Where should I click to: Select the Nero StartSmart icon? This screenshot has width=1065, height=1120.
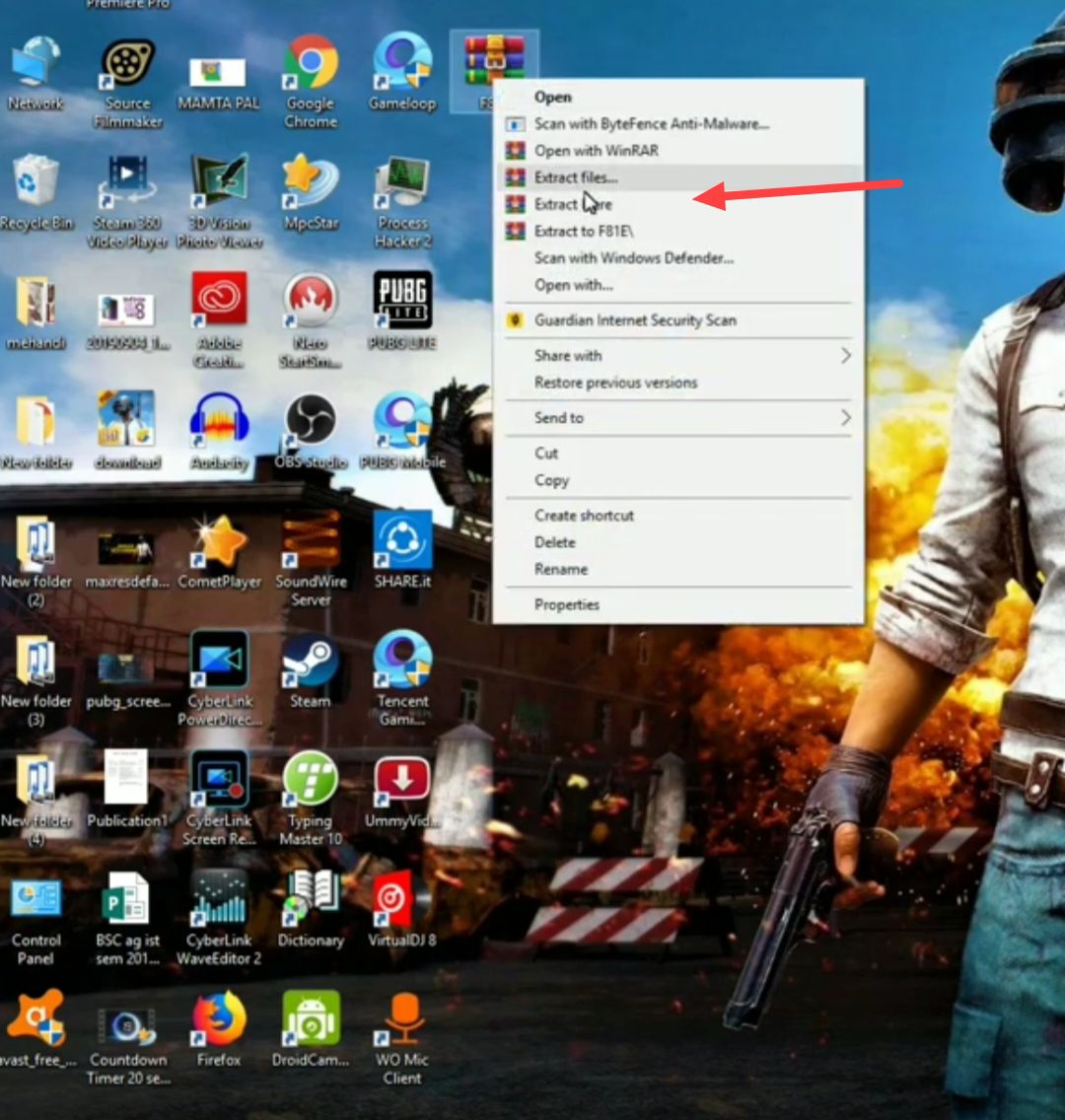(310, 320)
